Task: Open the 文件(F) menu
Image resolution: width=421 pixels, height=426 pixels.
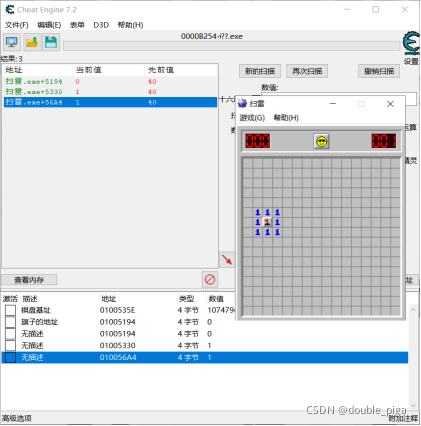Action: [x=17, y=25]
